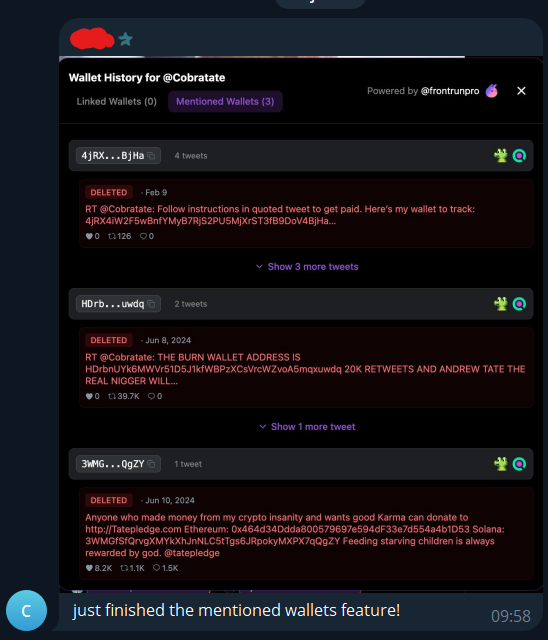Open the Jun 10, 2024 deleted tweet card
Screen dimensions: 548x640
306,533
